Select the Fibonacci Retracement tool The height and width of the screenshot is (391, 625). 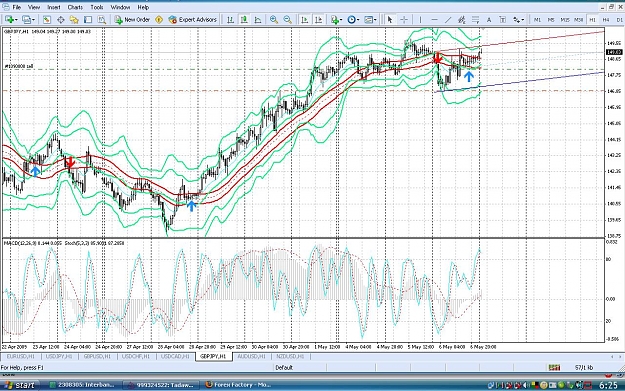point(475,20)
